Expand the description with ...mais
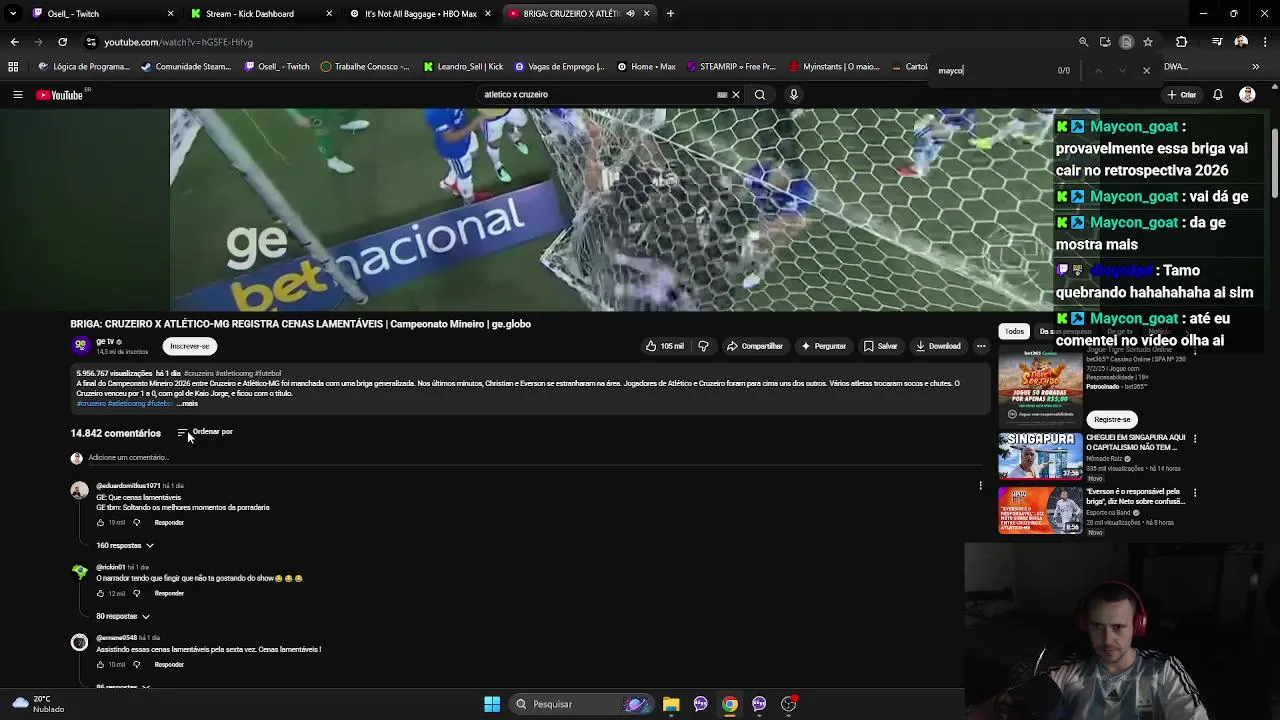This screenshot has height=720, width=1280. click(x=187, y=404)
